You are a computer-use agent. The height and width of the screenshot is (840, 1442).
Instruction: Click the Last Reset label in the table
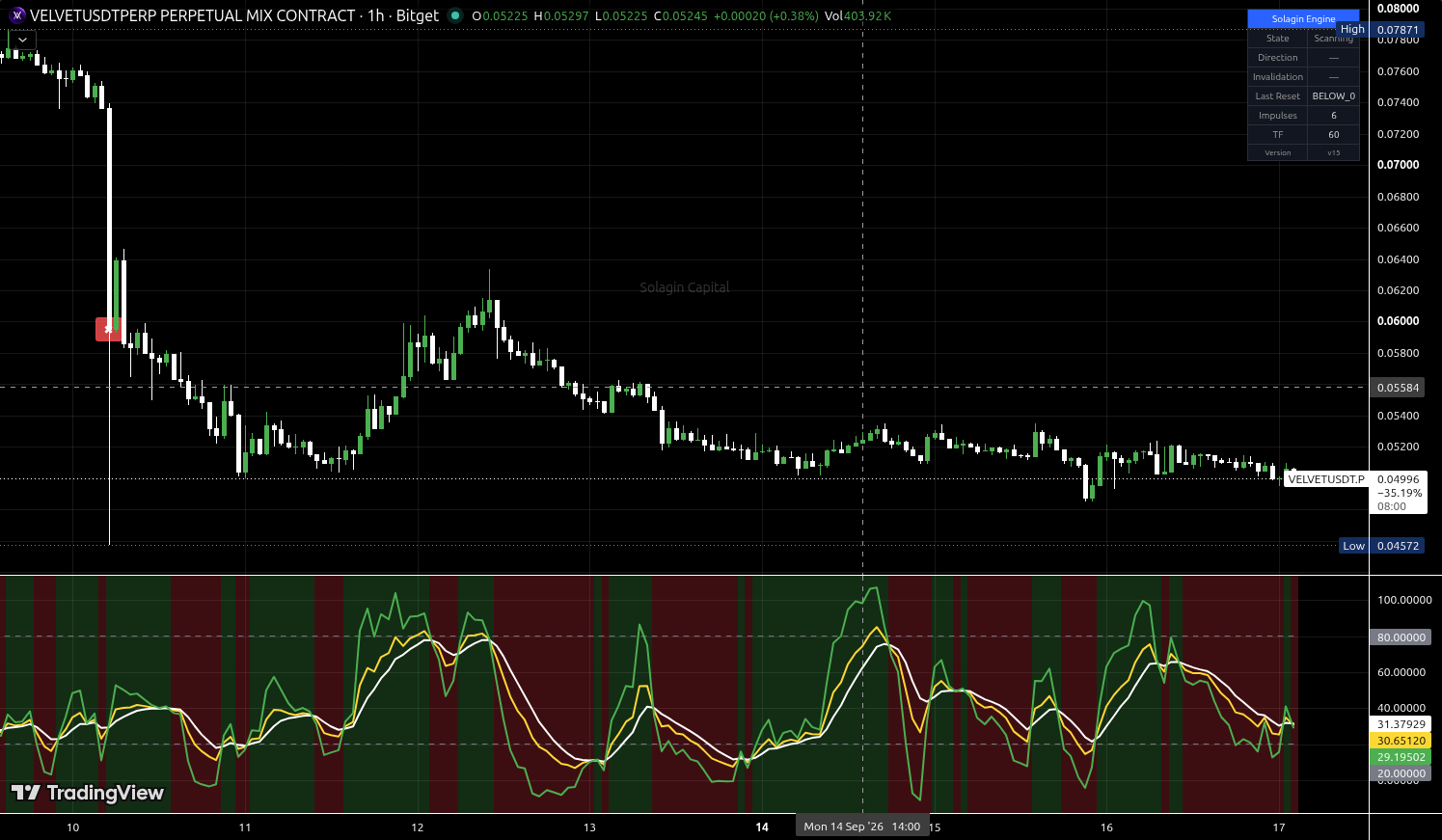tap(1277, 96)
